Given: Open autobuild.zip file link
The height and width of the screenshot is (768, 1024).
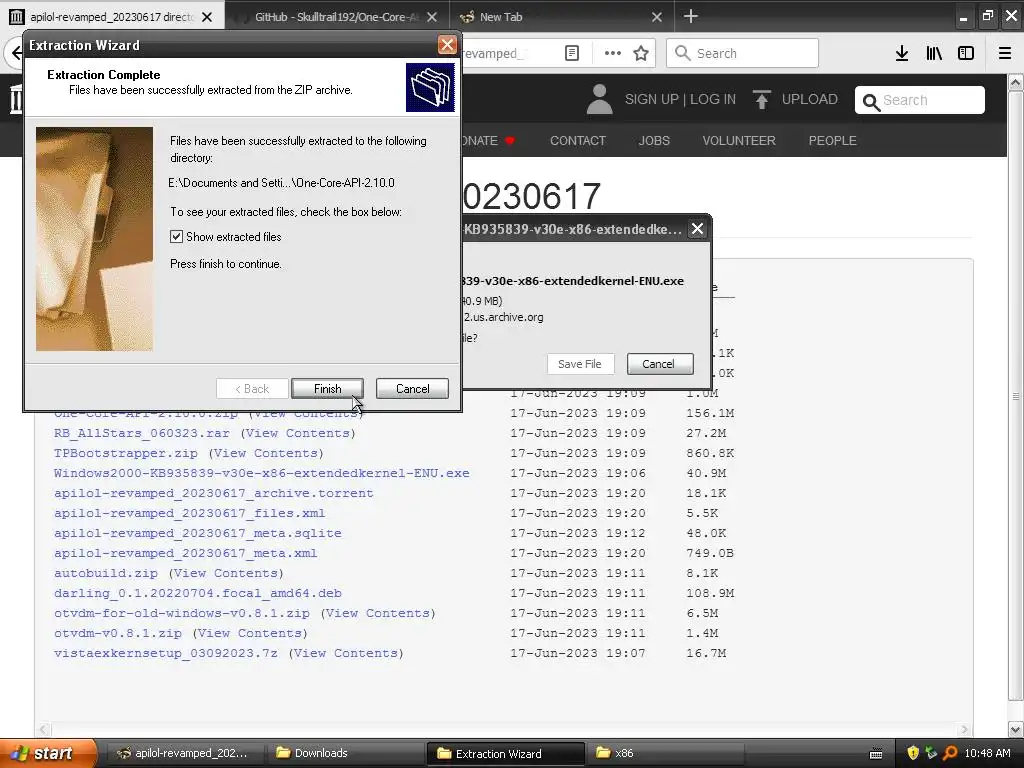Looking at the screenshot, I should coord(106,573).
